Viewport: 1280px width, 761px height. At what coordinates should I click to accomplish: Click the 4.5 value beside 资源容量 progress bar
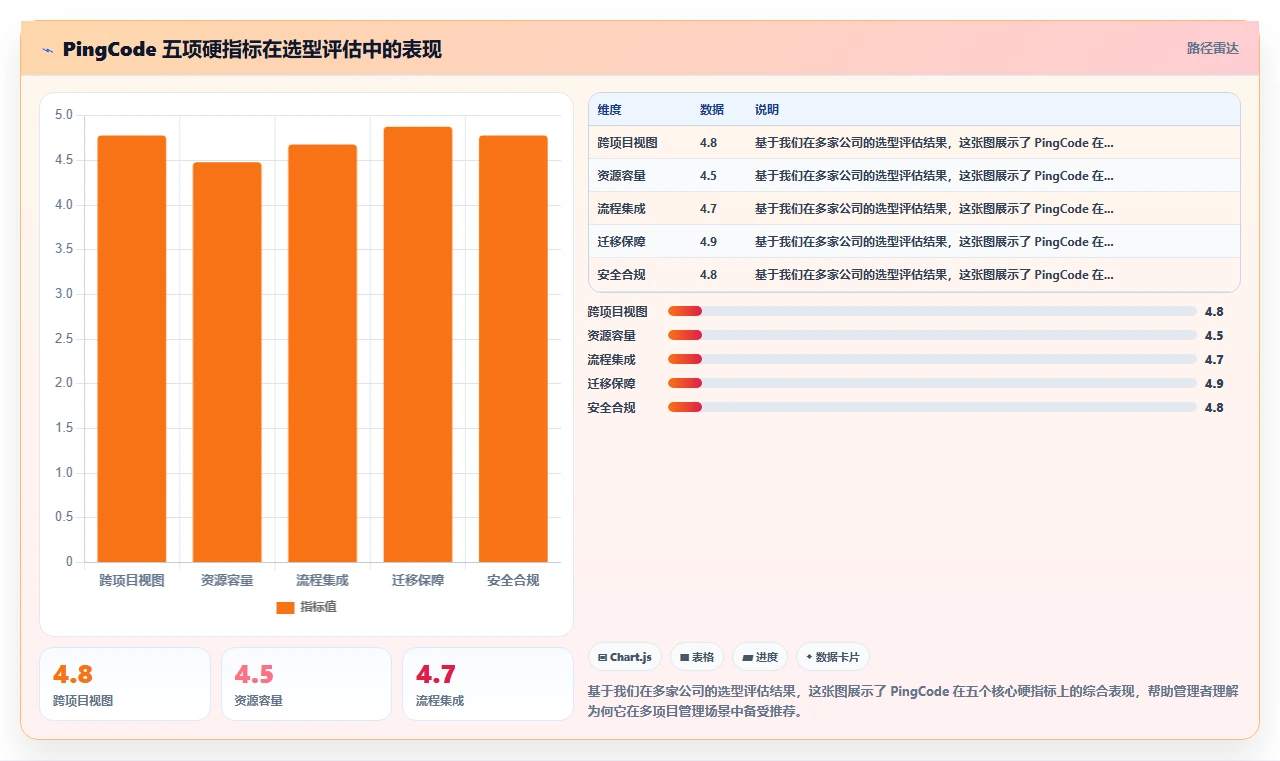click(x=1214, y=336)
